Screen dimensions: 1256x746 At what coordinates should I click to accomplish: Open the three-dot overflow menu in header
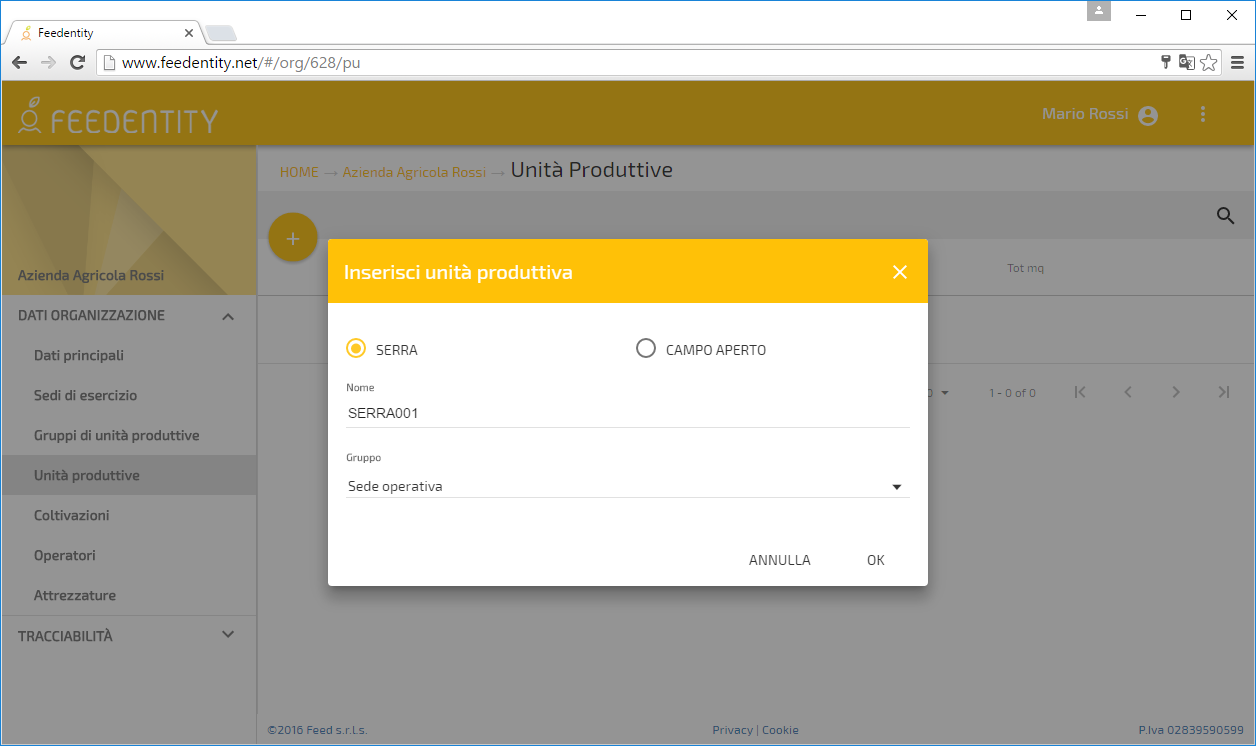[x=1203, y=114]
